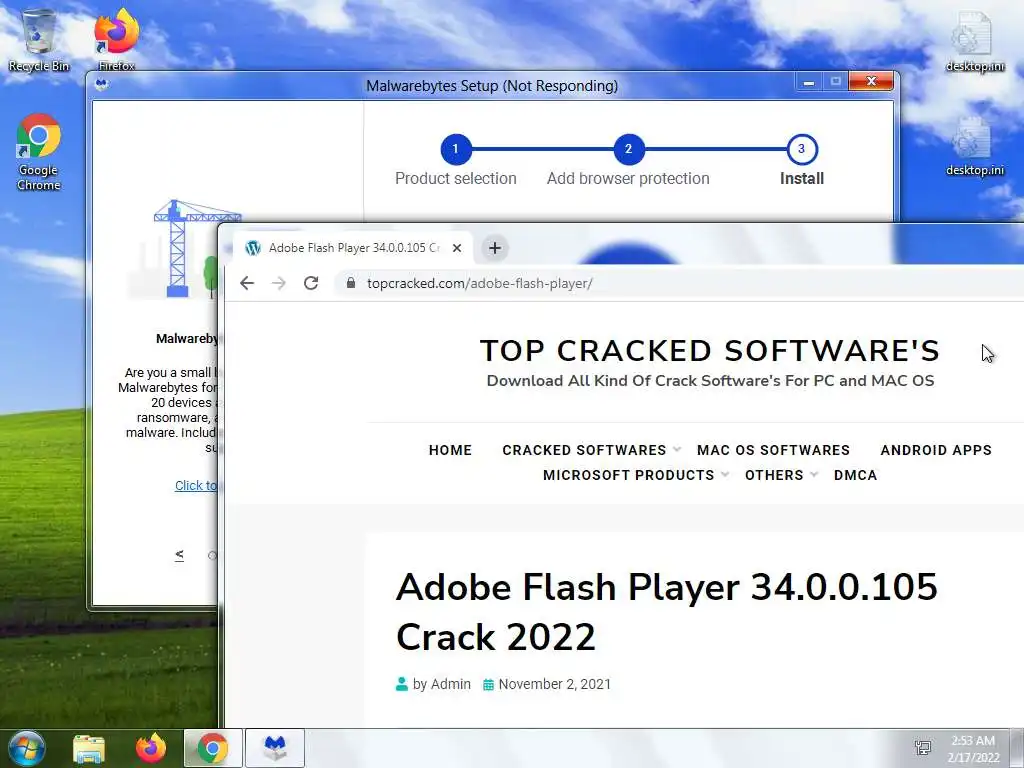Open the DMCA page link
The width and height of the screenshot is (1024, 768).
[856, 475]
